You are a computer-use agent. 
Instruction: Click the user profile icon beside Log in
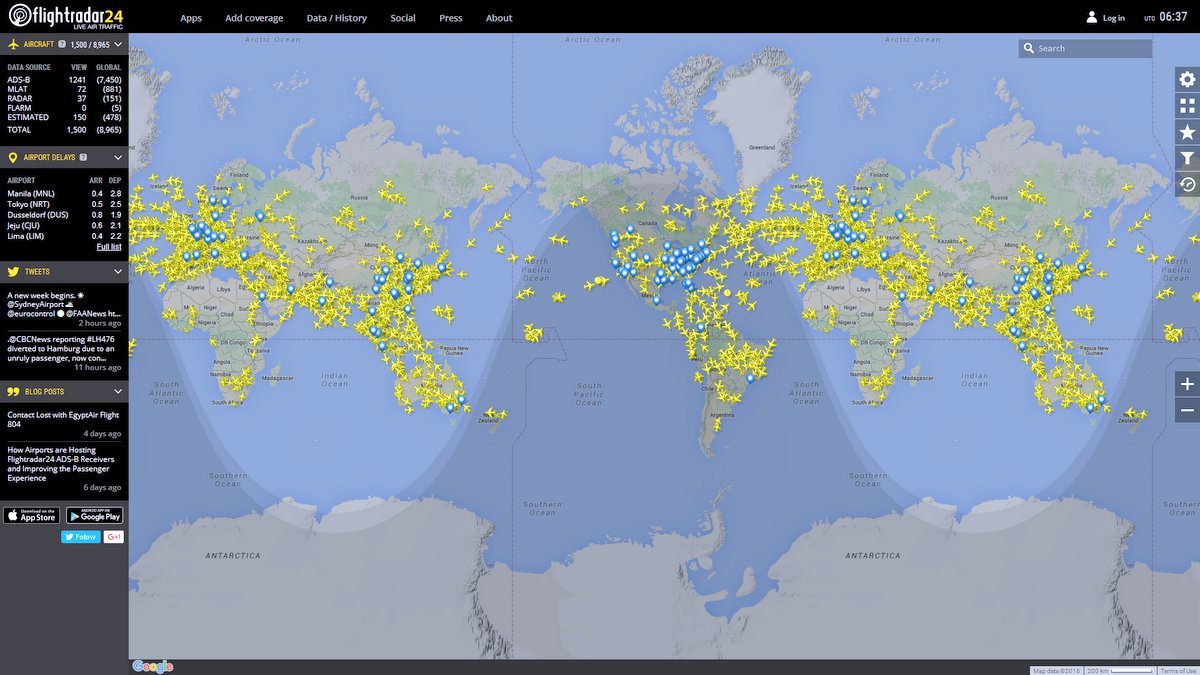point(1091,17)
